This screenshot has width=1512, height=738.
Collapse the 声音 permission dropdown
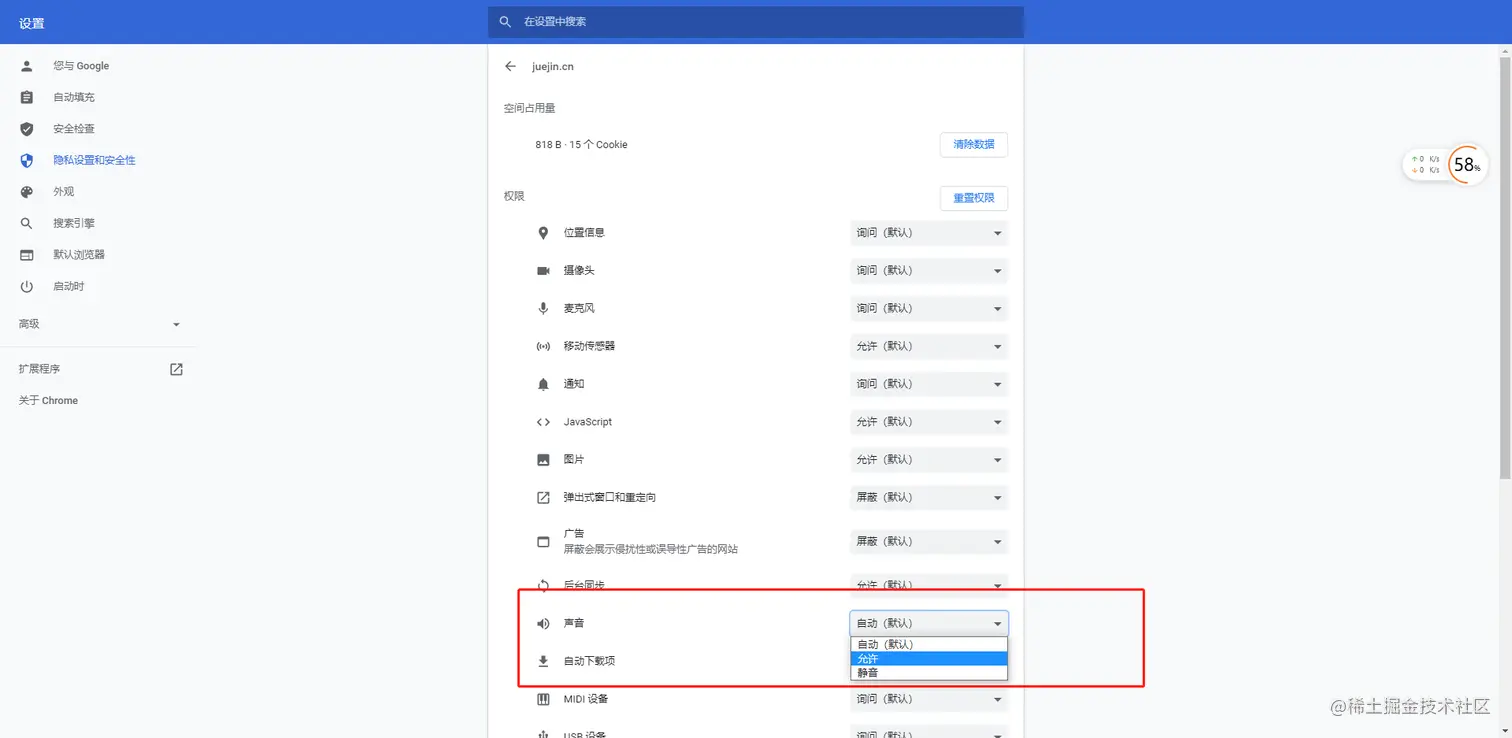click(x=928, y=623)
